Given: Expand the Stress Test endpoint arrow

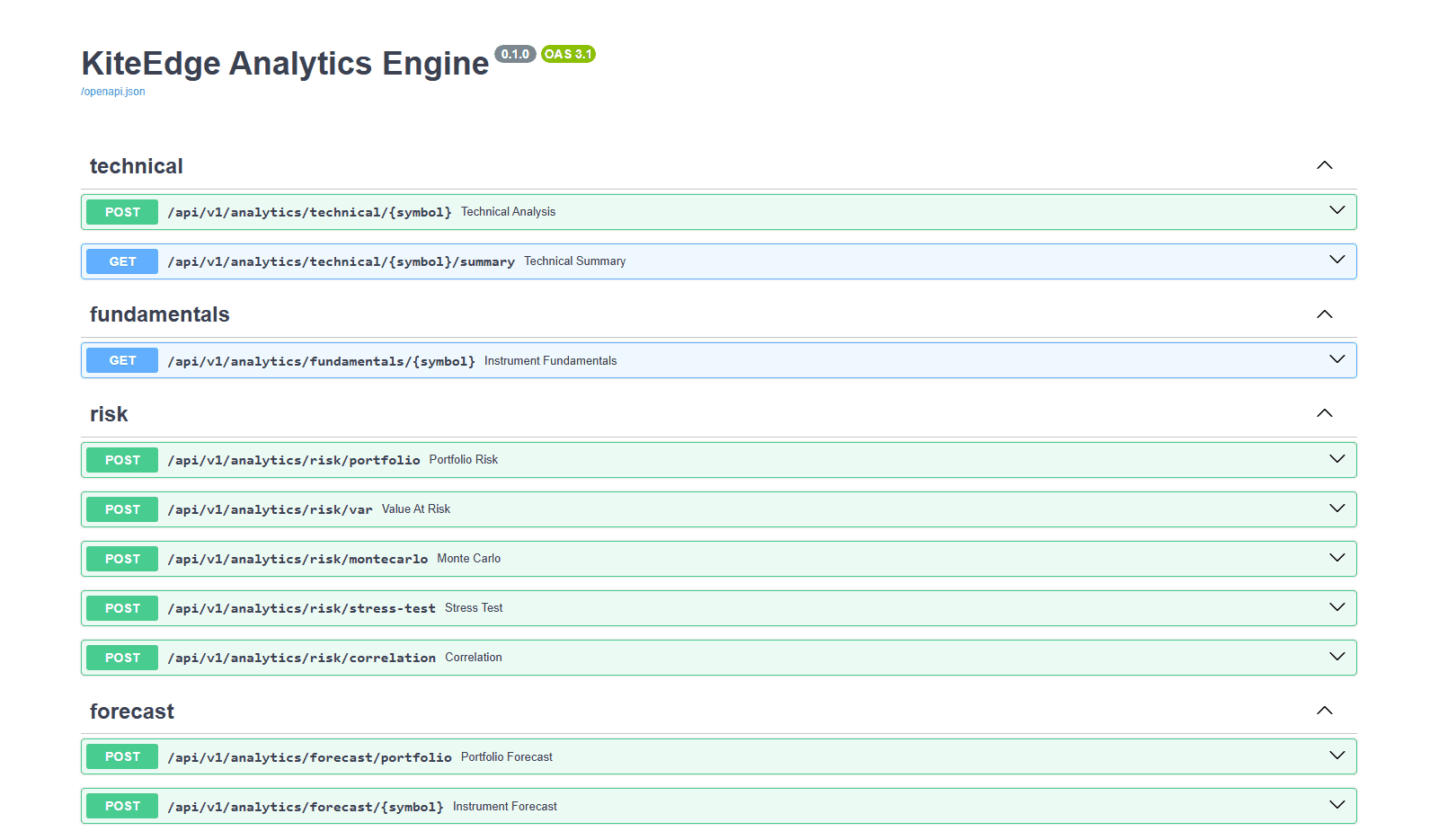Looking at the screenshot, I should (1337, 607).
